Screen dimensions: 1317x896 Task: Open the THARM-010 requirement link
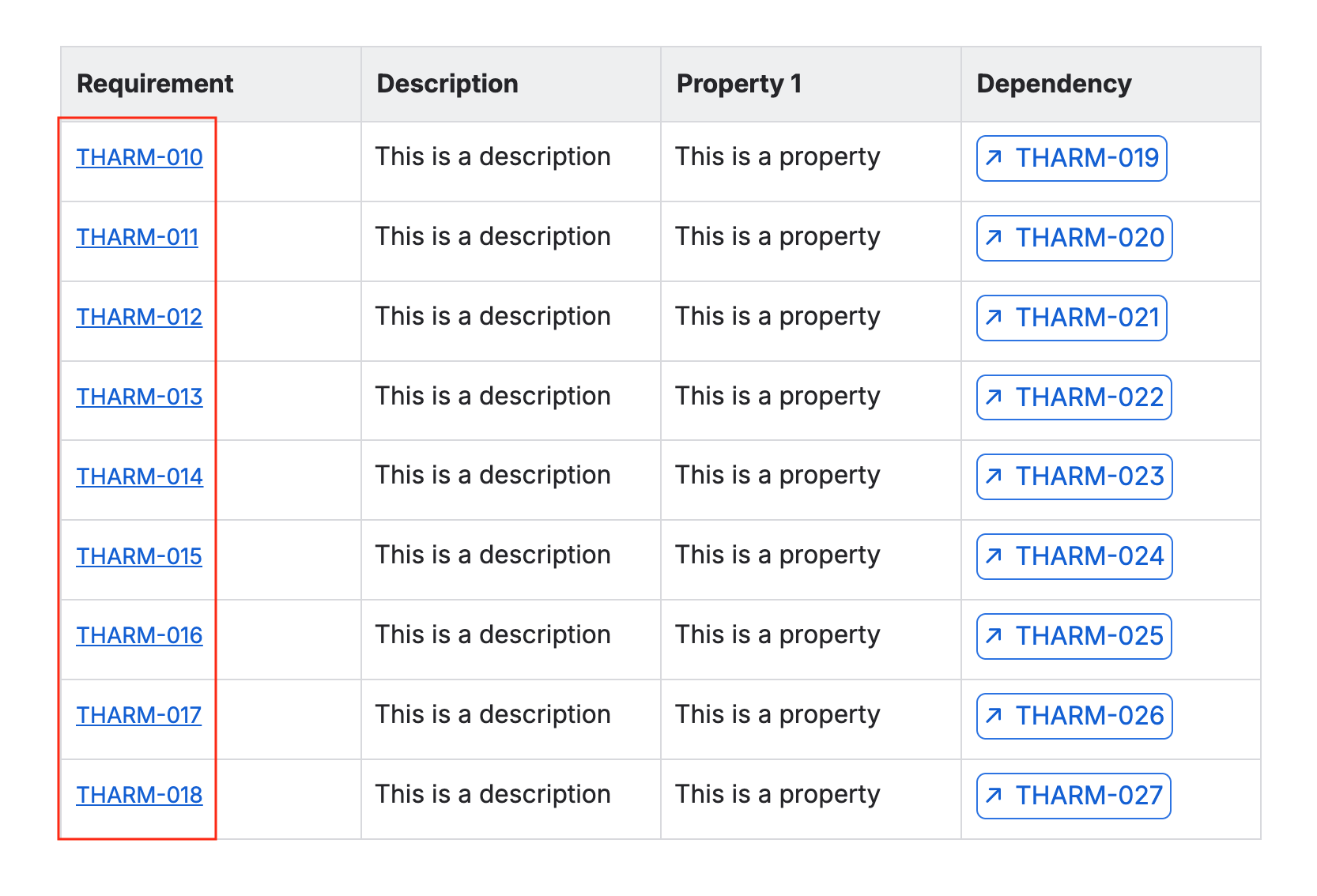139,158
